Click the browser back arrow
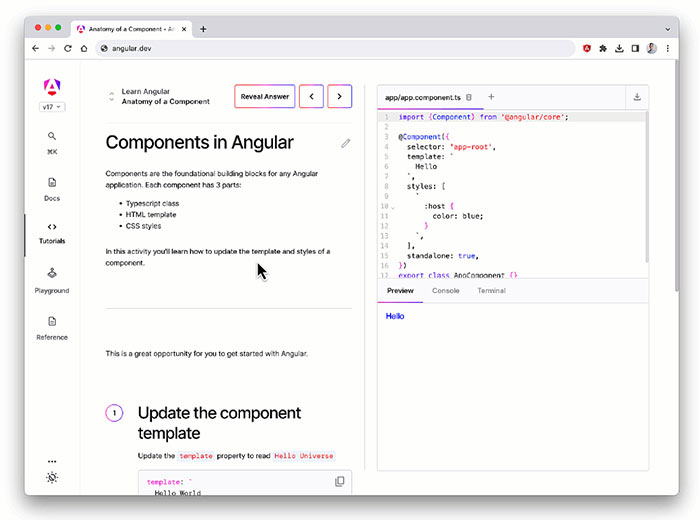700x520 pixels. tap(36, 48)
